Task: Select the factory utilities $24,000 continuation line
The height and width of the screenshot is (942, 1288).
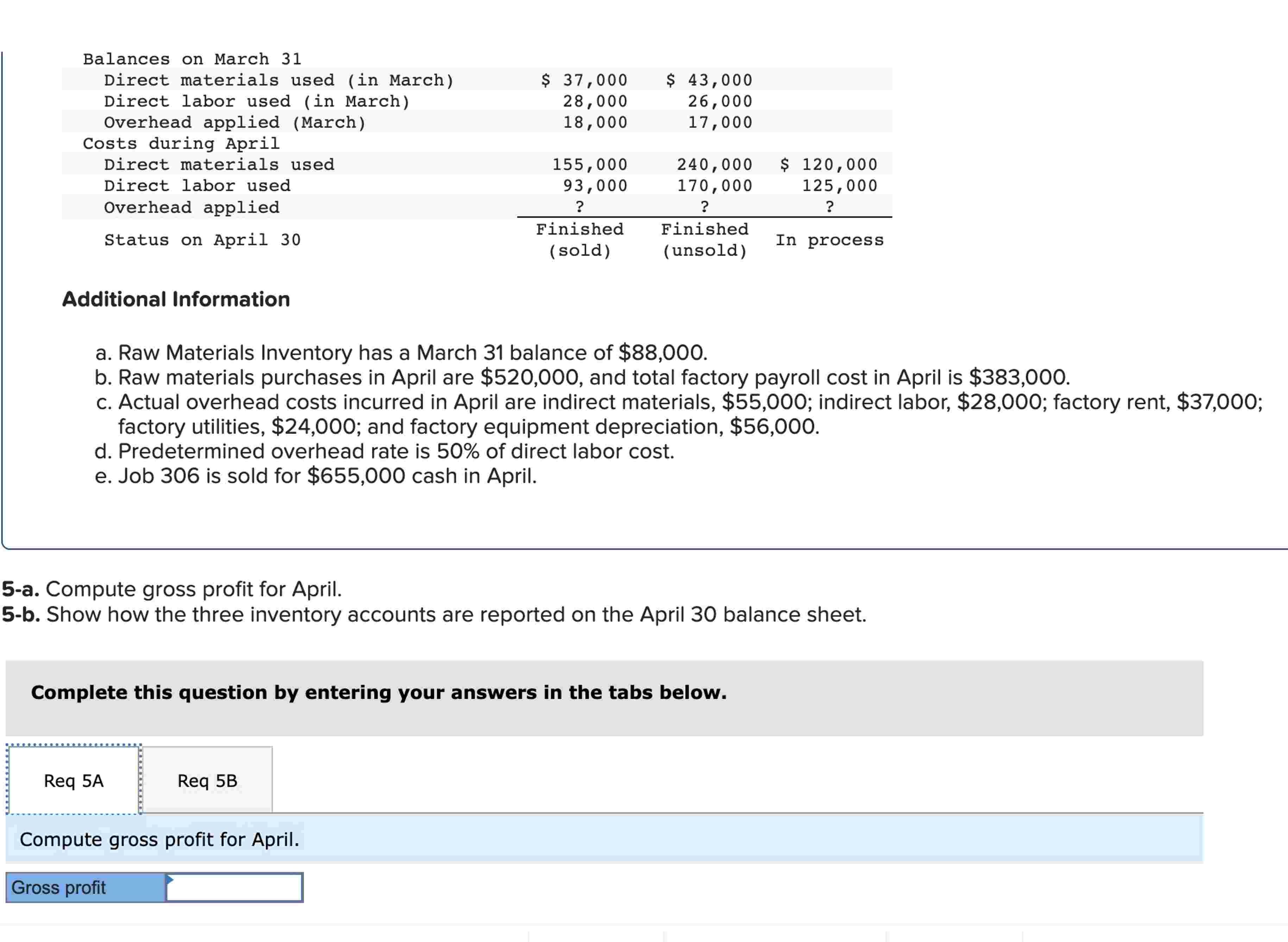Action: (x=469, y=427)
